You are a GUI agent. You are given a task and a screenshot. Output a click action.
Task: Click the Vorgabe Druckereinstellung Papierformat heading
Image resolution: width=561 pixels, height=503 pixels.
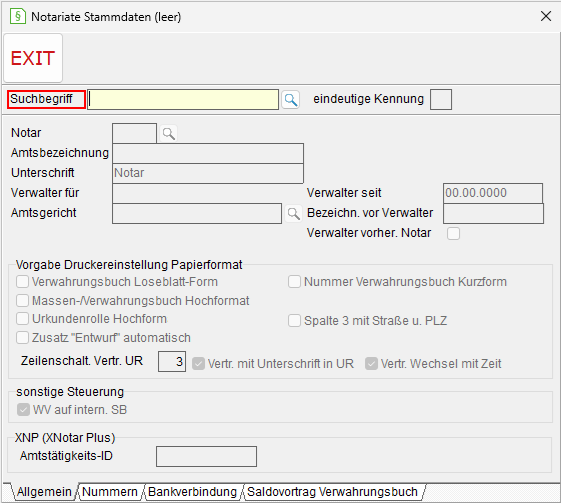(x=129, y=265)
